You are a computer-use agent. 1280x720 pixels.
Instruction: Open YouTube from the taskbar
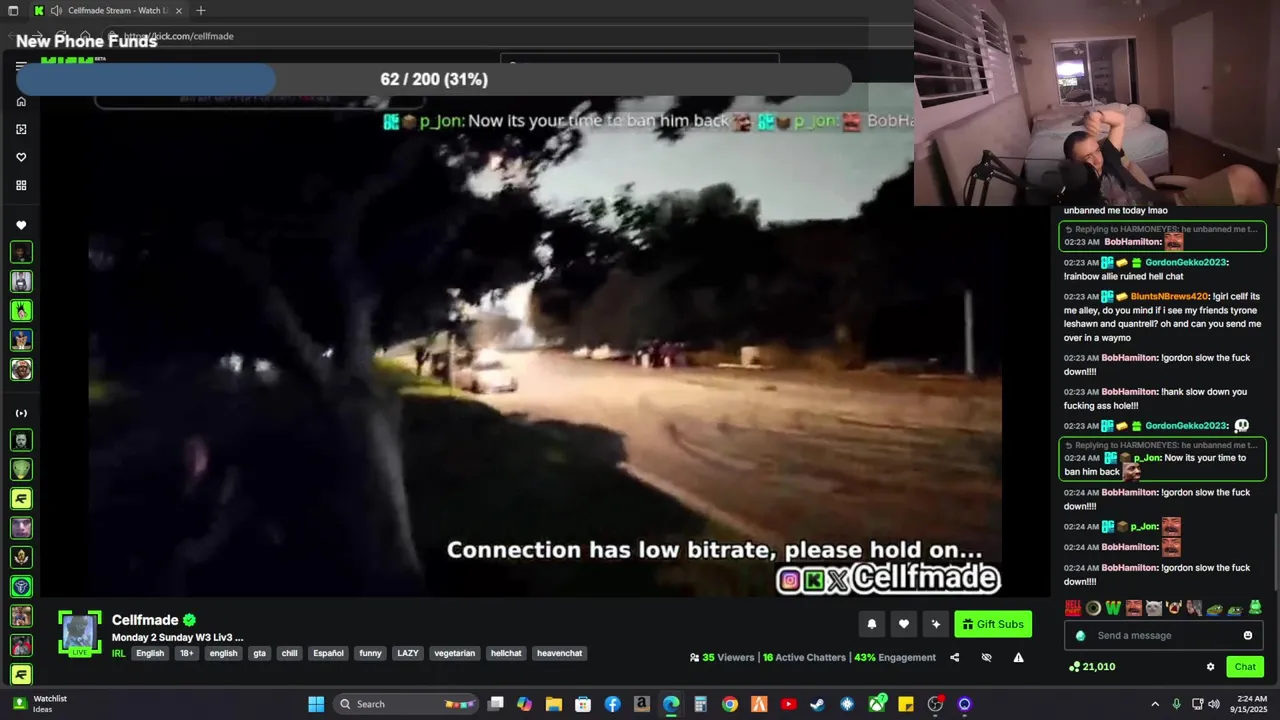pos(788,704)
